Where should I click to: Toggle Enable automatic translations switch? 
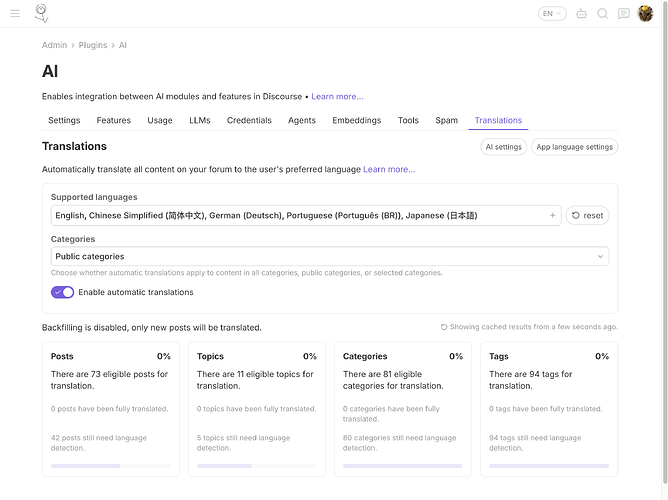point(63,292)
